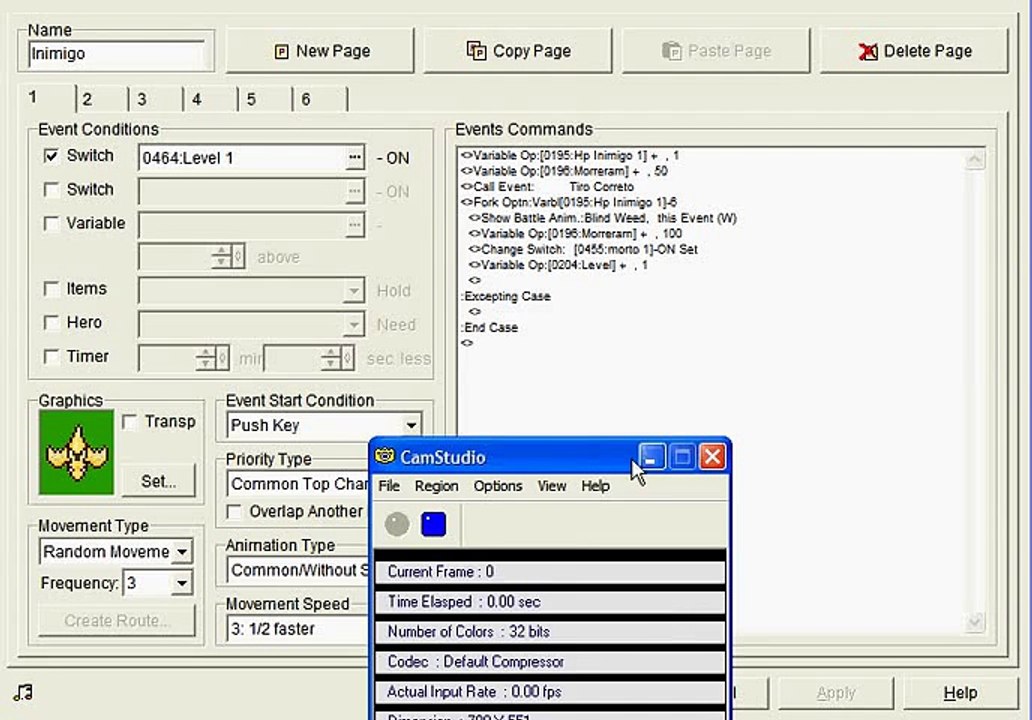Open the Hero condition dropdown
This screenshot has height=720, width=1032.
(354, 324)
